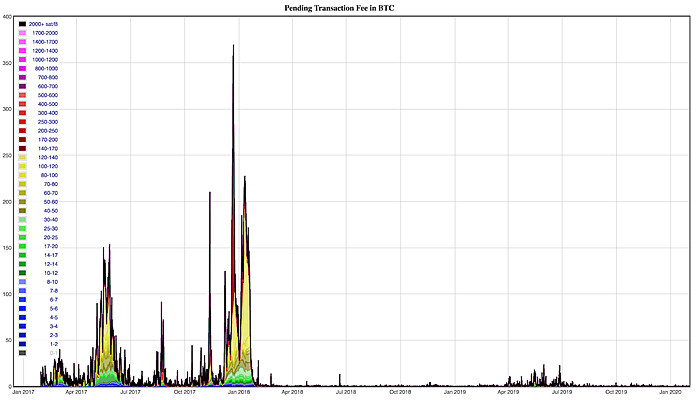Click the Apr 2019 x-axis label
Screen dimensions: 700x400
tap(508, 392)
